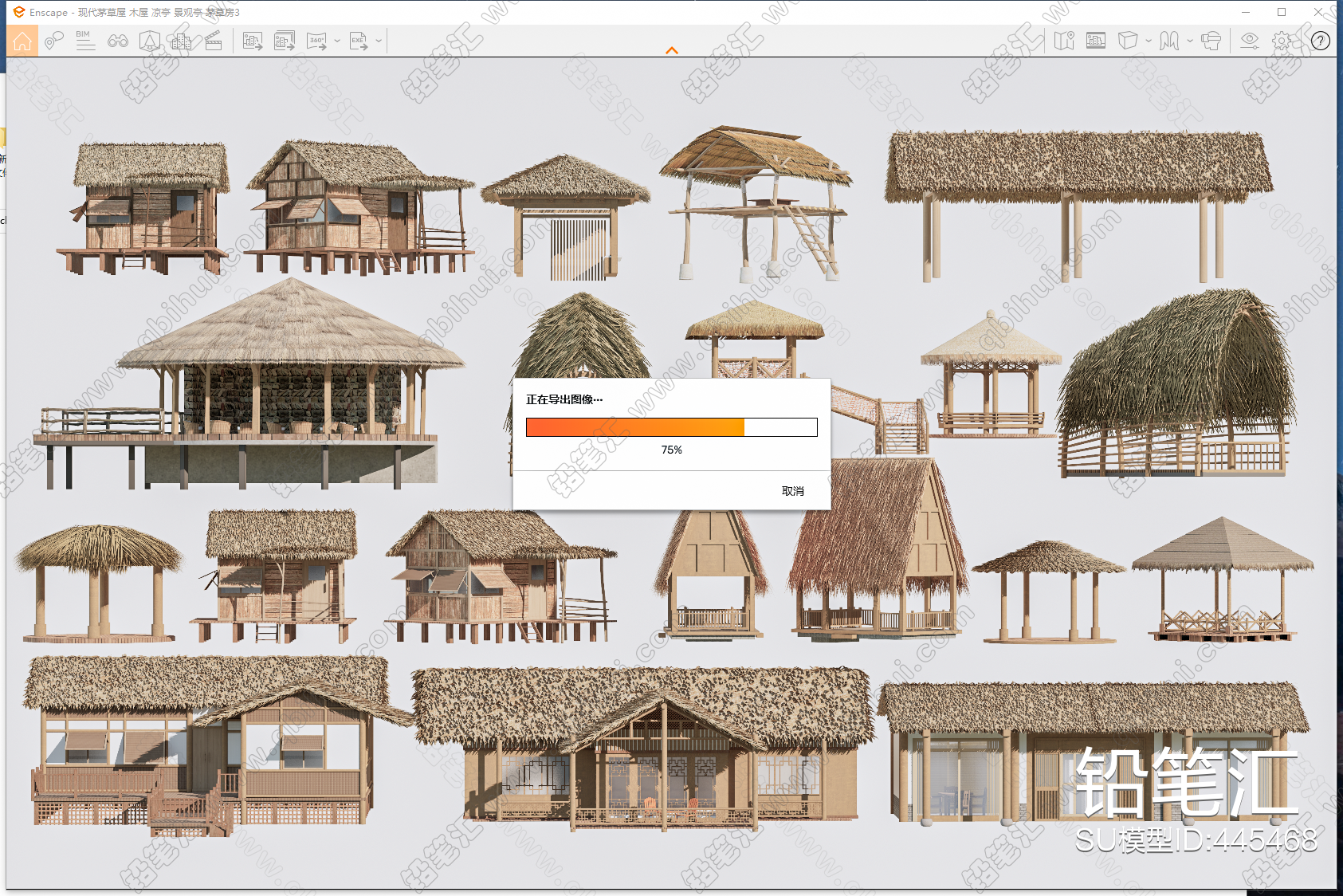Click the 正在导出图像 dialog title text

[564, 399]
